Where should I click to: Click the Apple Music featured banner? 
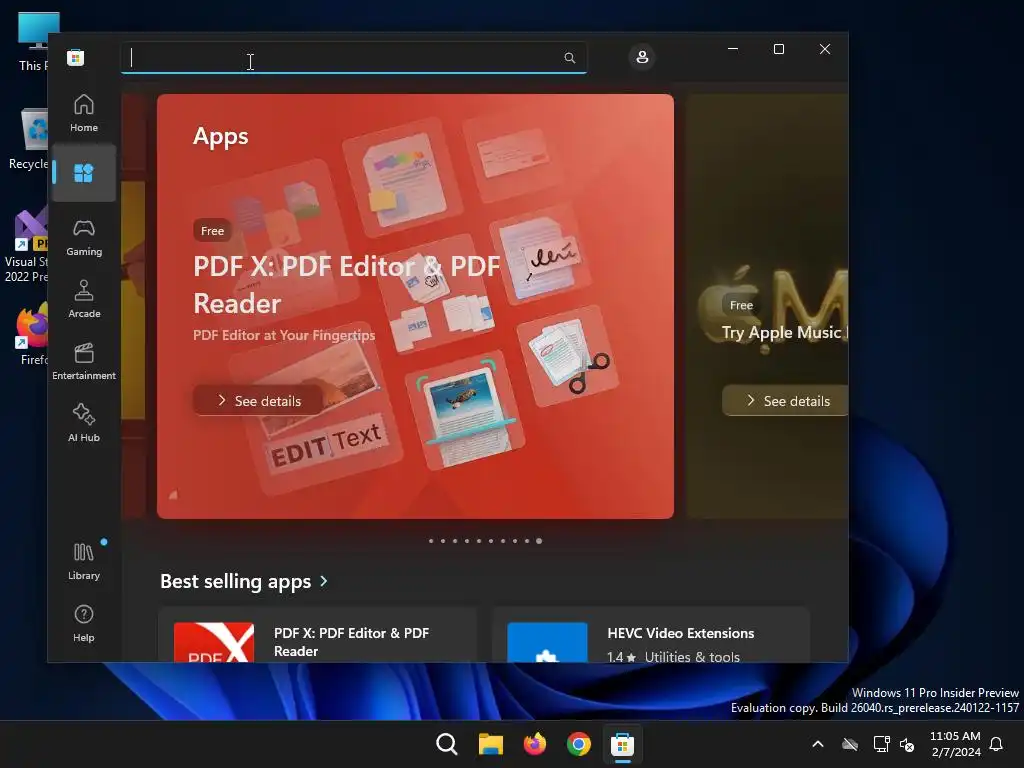767,306
